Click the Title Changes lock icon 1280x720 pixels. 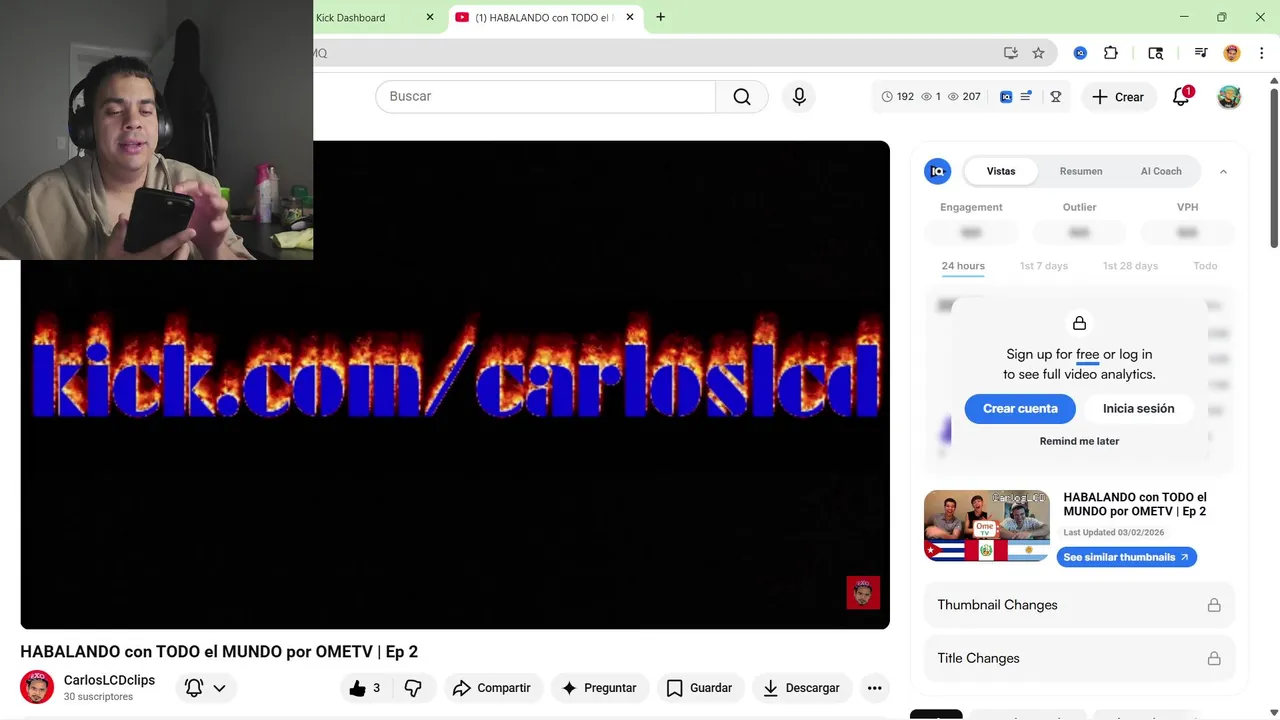pos(1213,658)
